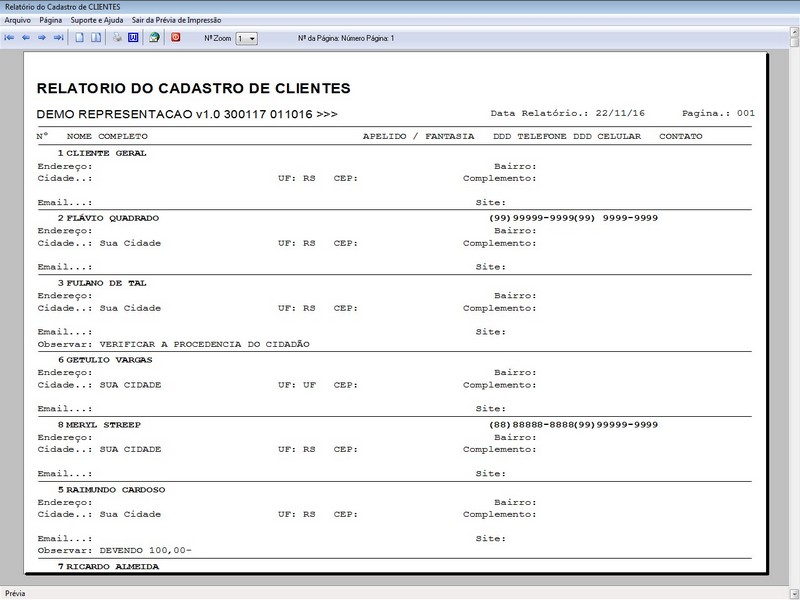The image size is (800, 600).
Task: Jump to the last page using the arrow icon
Action: [59, 38]
